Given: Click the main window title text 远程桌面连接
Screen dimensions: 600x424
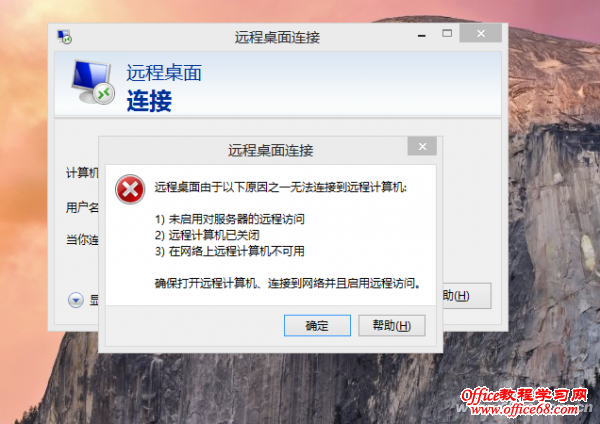Looking at the screenshot, I should pyautogui.click(x=277, y=38).
